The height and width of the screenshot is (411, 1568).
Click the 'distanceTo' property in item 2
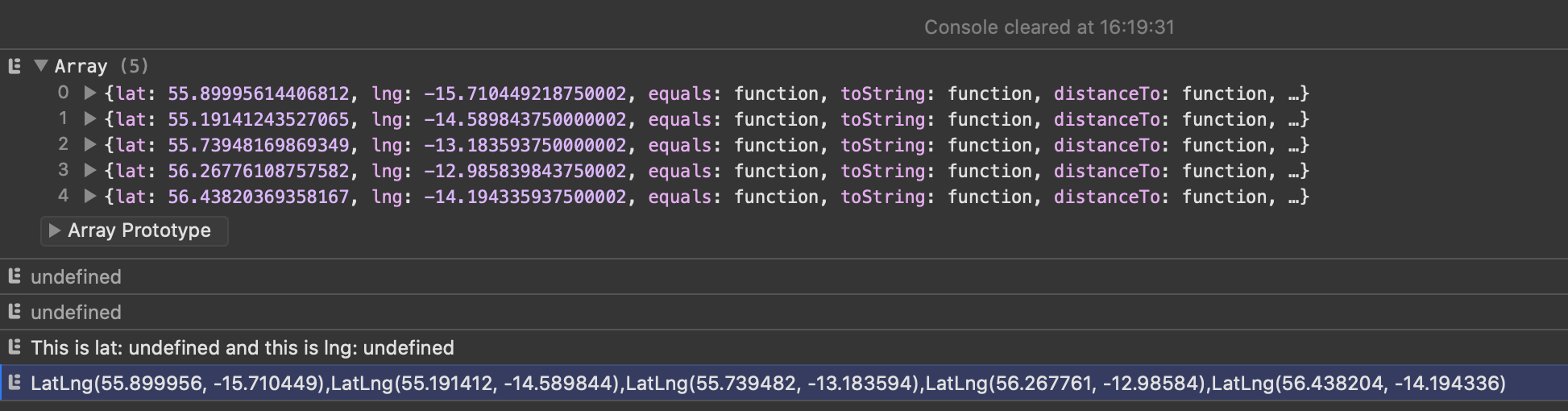click(x=1106, y=145)
